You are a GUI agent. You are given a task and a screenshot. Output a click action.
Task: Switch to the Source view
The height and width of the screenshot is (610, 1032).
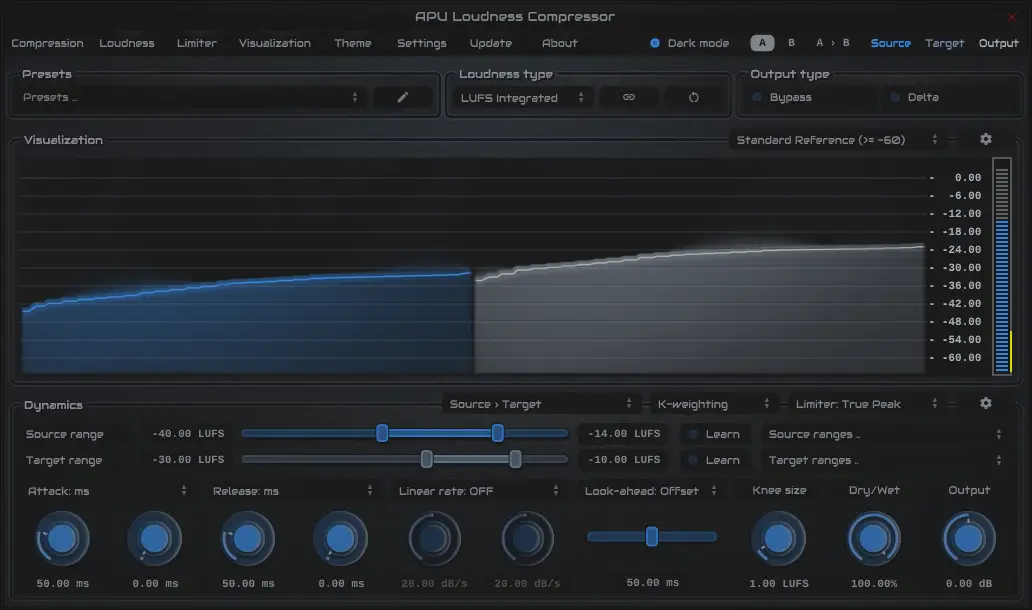(890, 43)
